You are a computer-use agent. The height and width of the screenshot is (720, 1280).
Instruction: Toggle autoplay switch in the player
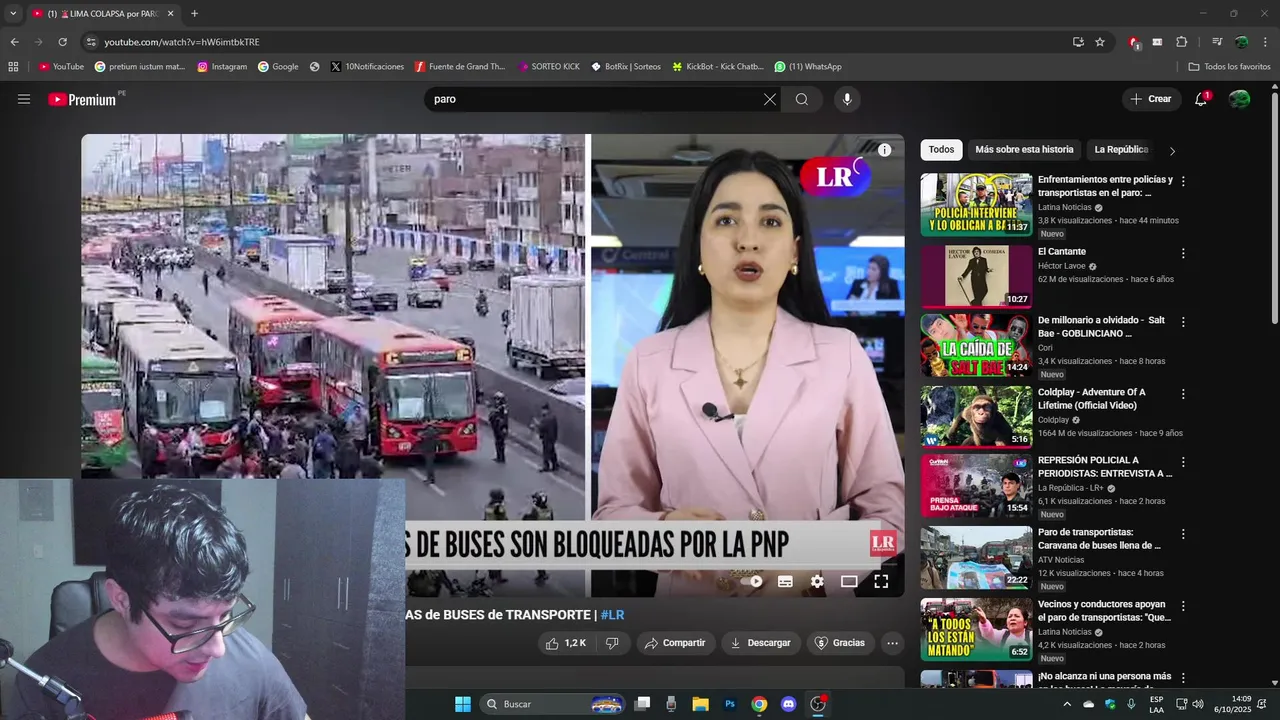click(x=755, y=581)
